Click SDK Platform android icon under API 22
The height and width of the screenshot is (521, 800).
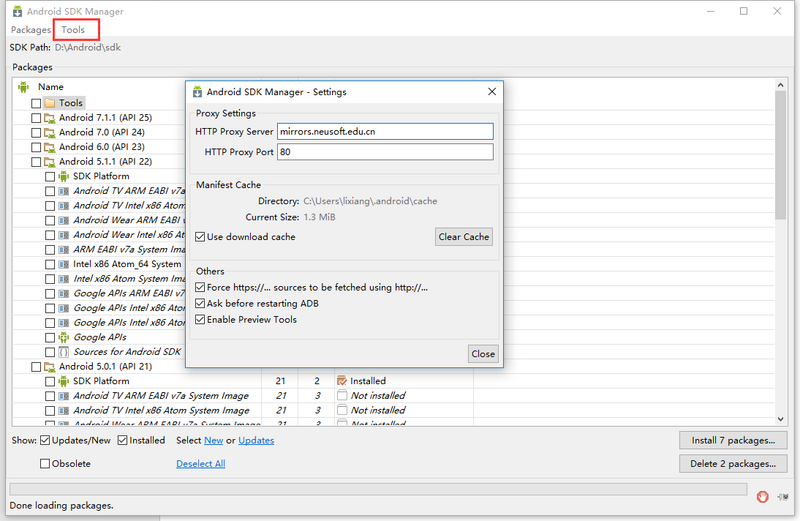63,177
